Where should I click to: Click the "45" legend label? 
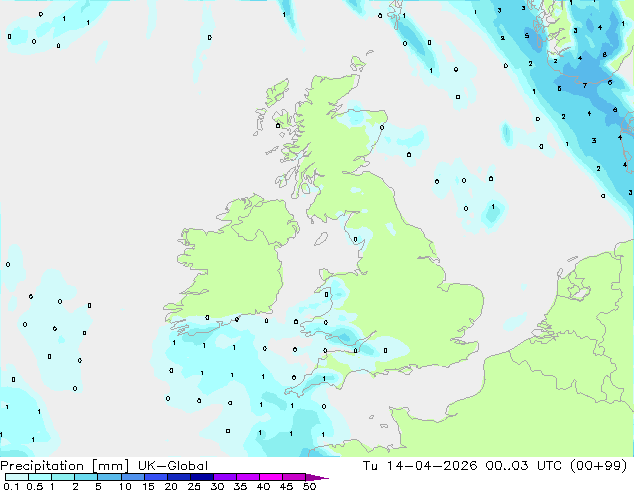coord(286,486)
